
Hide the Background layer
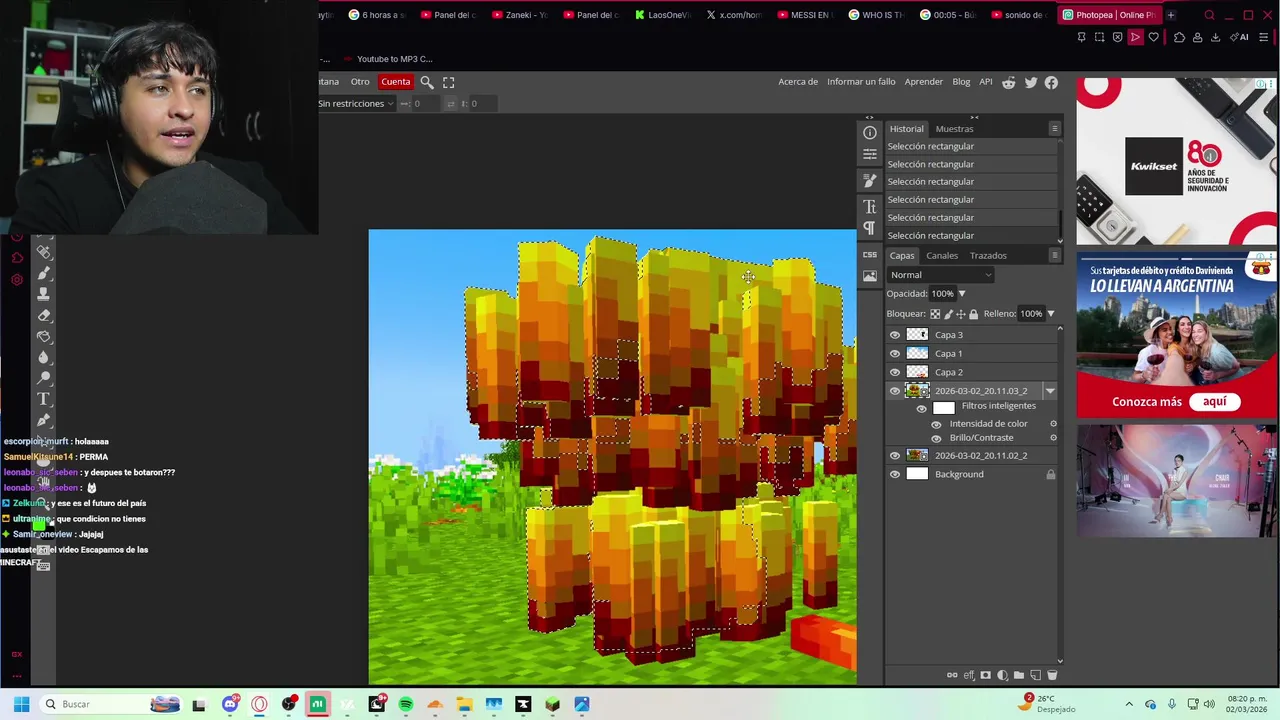pyautogui.click(x=895, y=474)
